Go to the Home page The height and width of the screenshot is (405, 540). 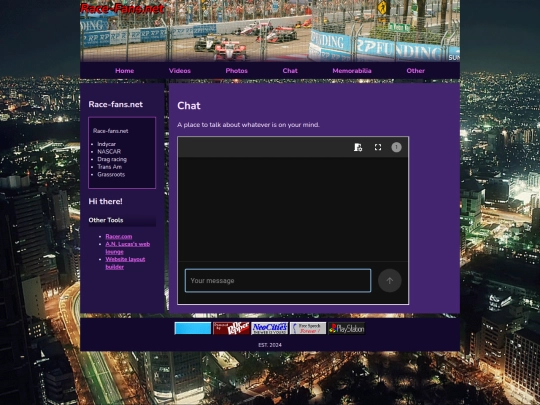(125, 71)
